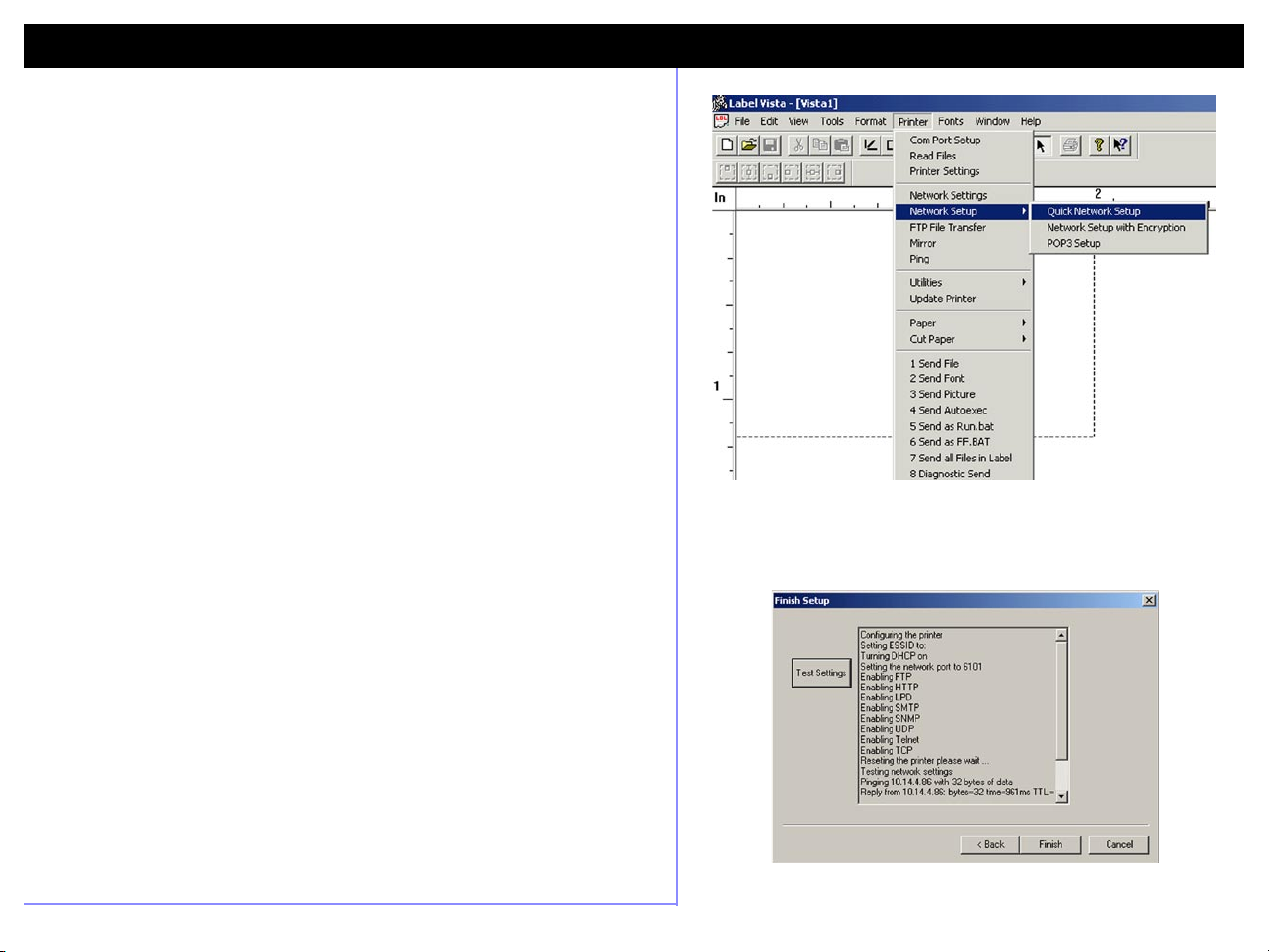
Task: Select the pointer arrow tool icon
Action: (x=1041, y=145)
